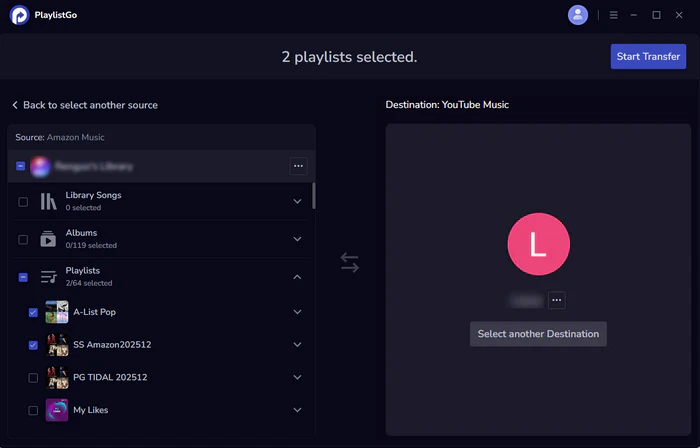Click the '2 playlists selected.' heading

click(x=349, y=57)
